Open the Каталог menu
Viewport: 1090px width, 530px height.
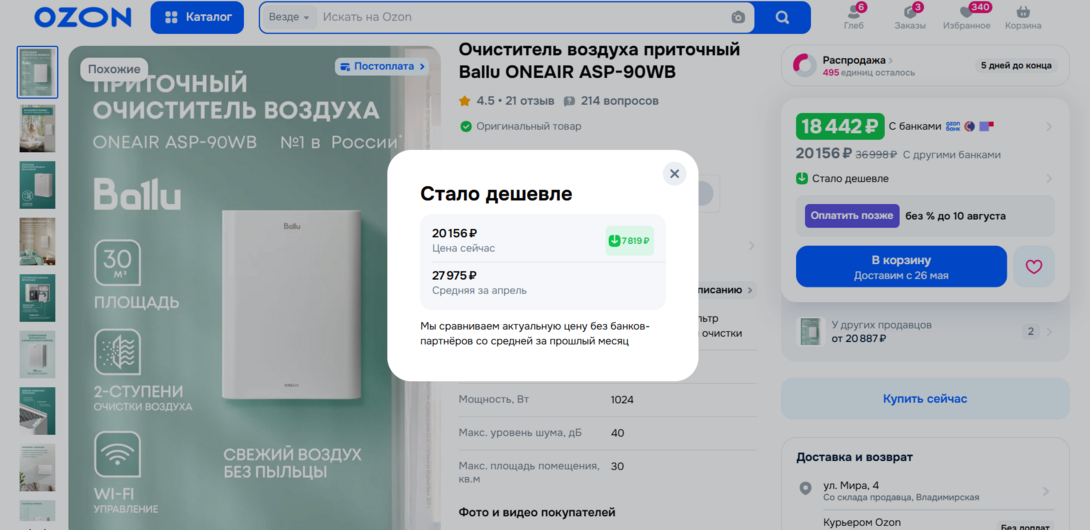tap(197, 17)
